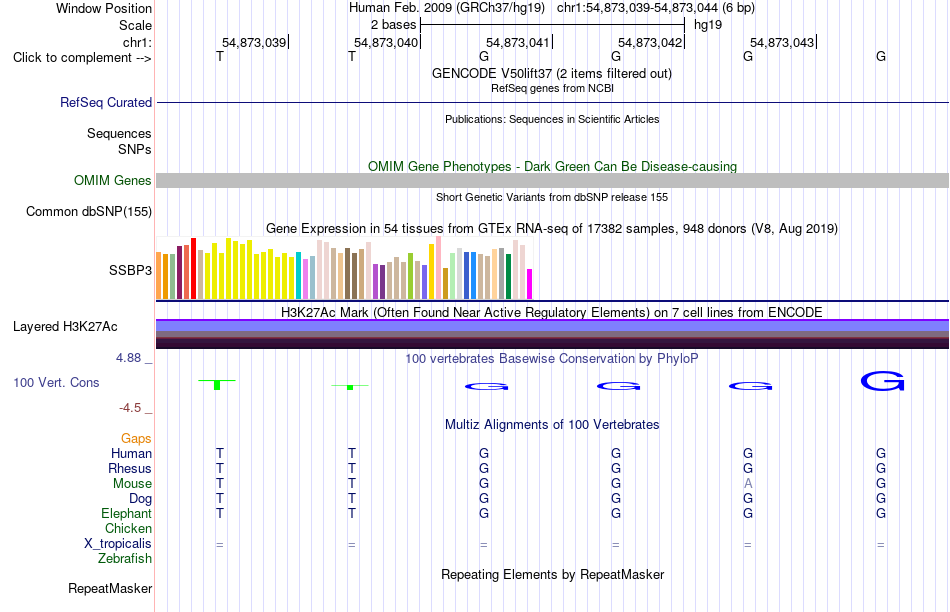Image resolution: width=950 pixels, height=612 pixels.
Task: Click the OMIM Gene Phenotypes title
Action: coord(552,167)
